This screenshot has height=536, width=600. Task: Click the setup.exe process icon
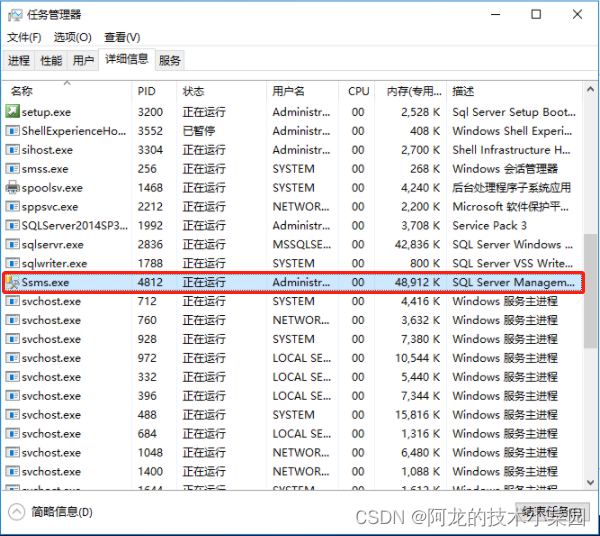point(12,112)
